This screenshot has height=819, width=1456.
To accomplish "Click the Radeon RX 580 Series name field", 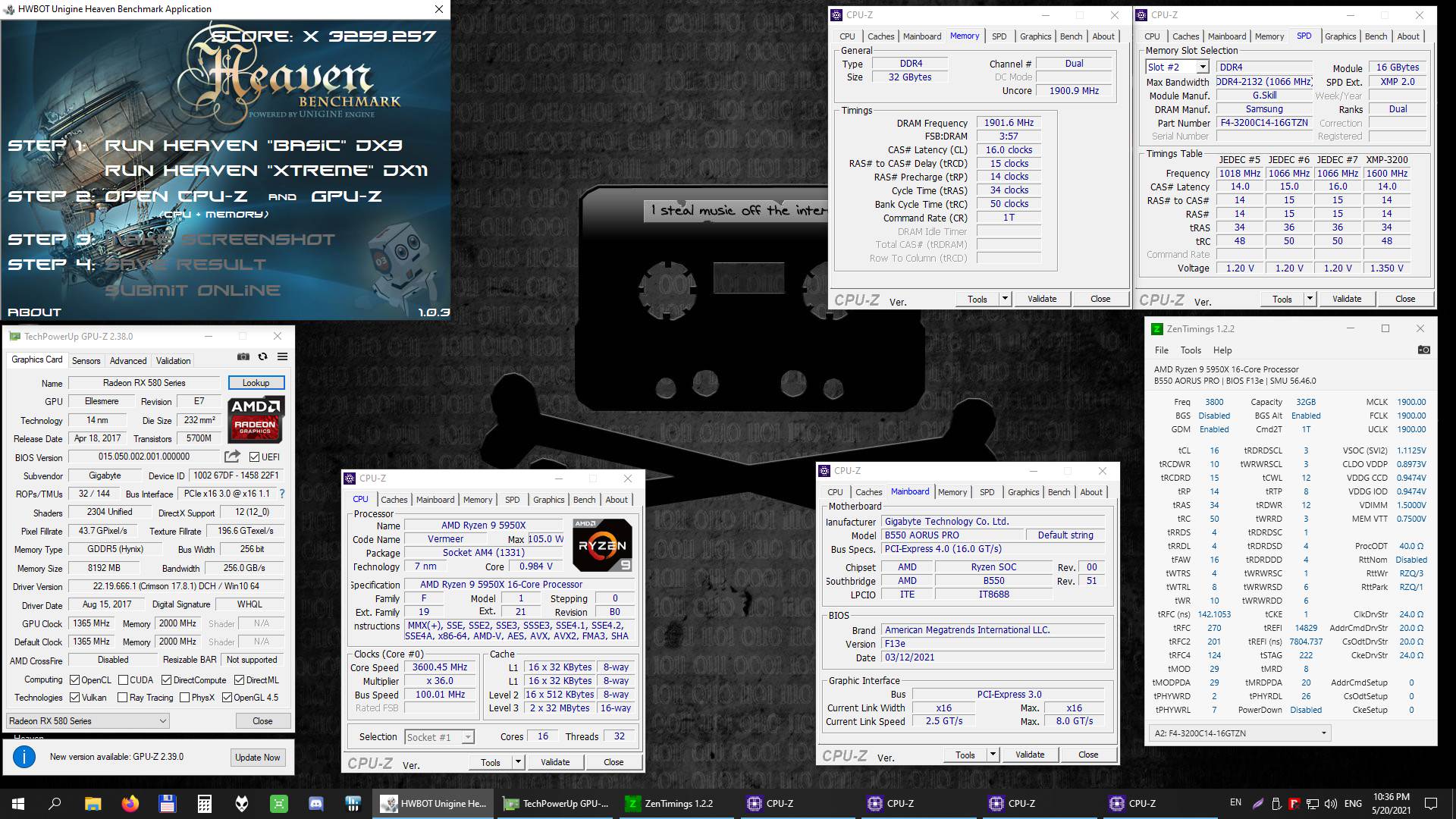I will (144, 383).
